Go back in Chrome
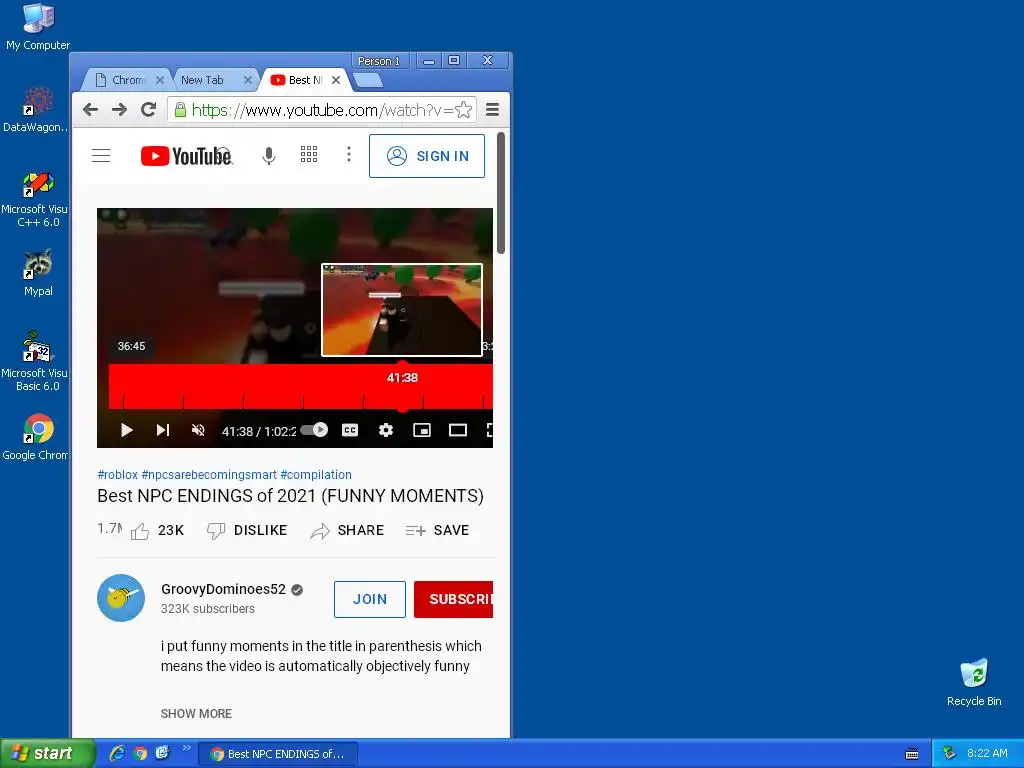Viewport: 1024px width, 768px height. click(x=90, y=110)
